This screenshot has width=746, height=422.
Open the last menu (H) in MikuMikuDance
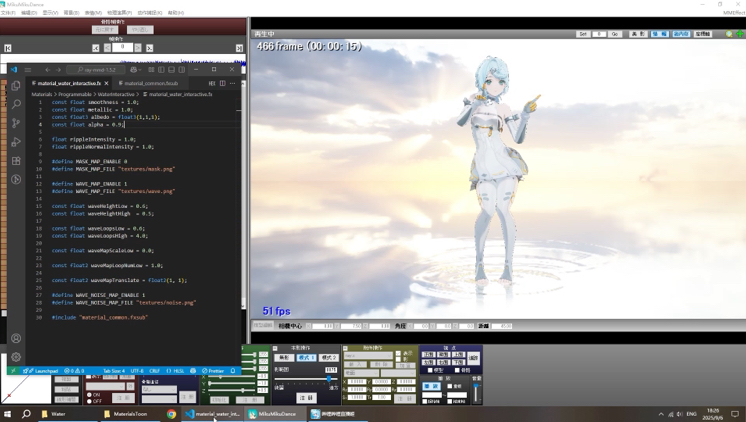click(x=176, y=13)
